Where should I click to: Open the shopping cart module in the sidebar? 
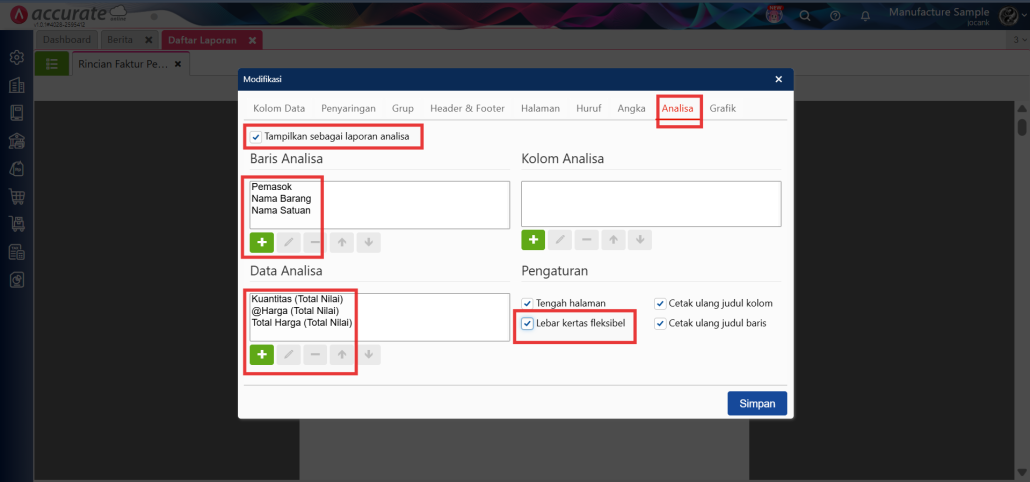coord(16,197)
